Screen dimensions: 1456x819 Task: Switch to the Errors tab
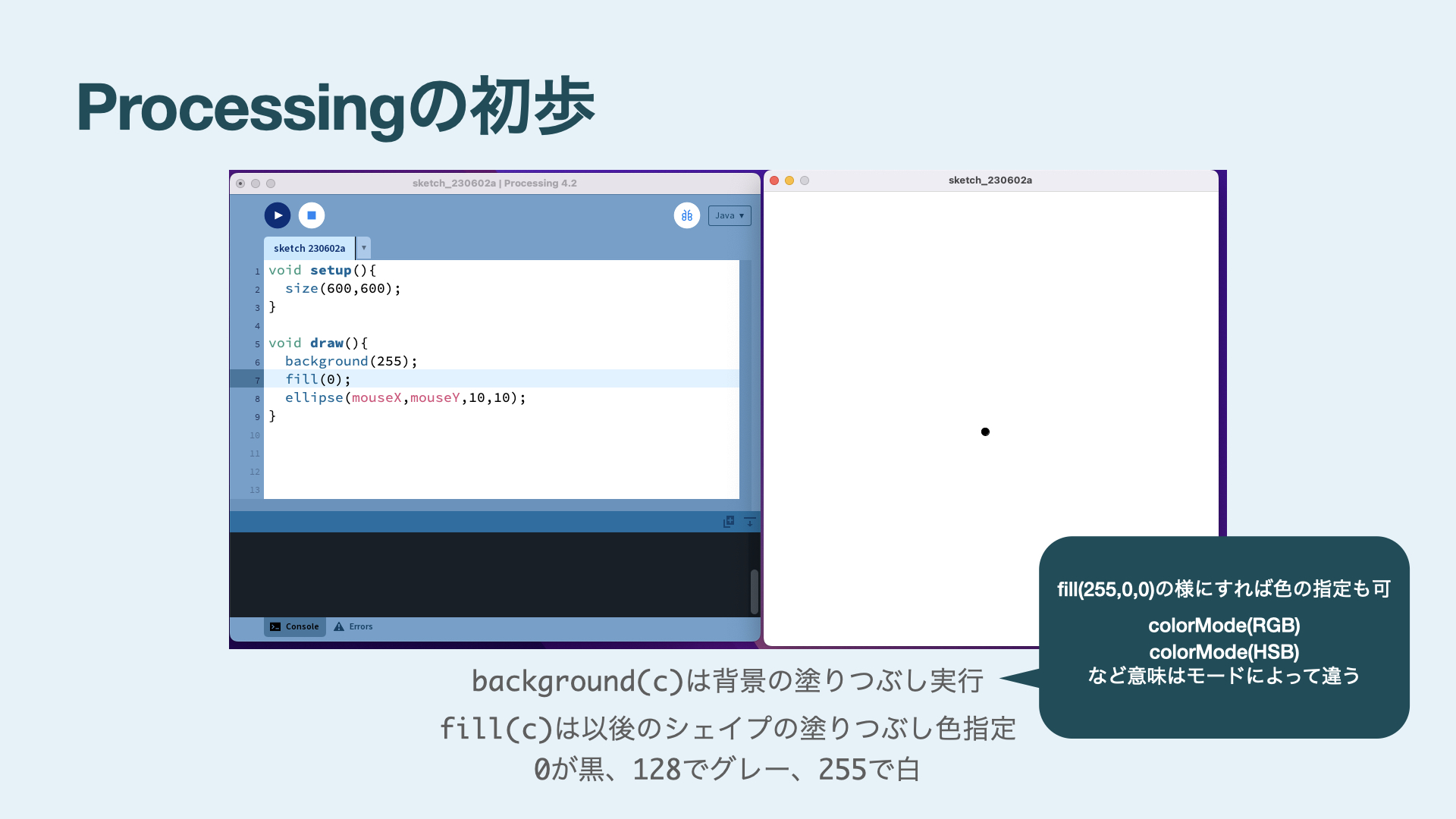pyautogui.click(x=353, y=626)
